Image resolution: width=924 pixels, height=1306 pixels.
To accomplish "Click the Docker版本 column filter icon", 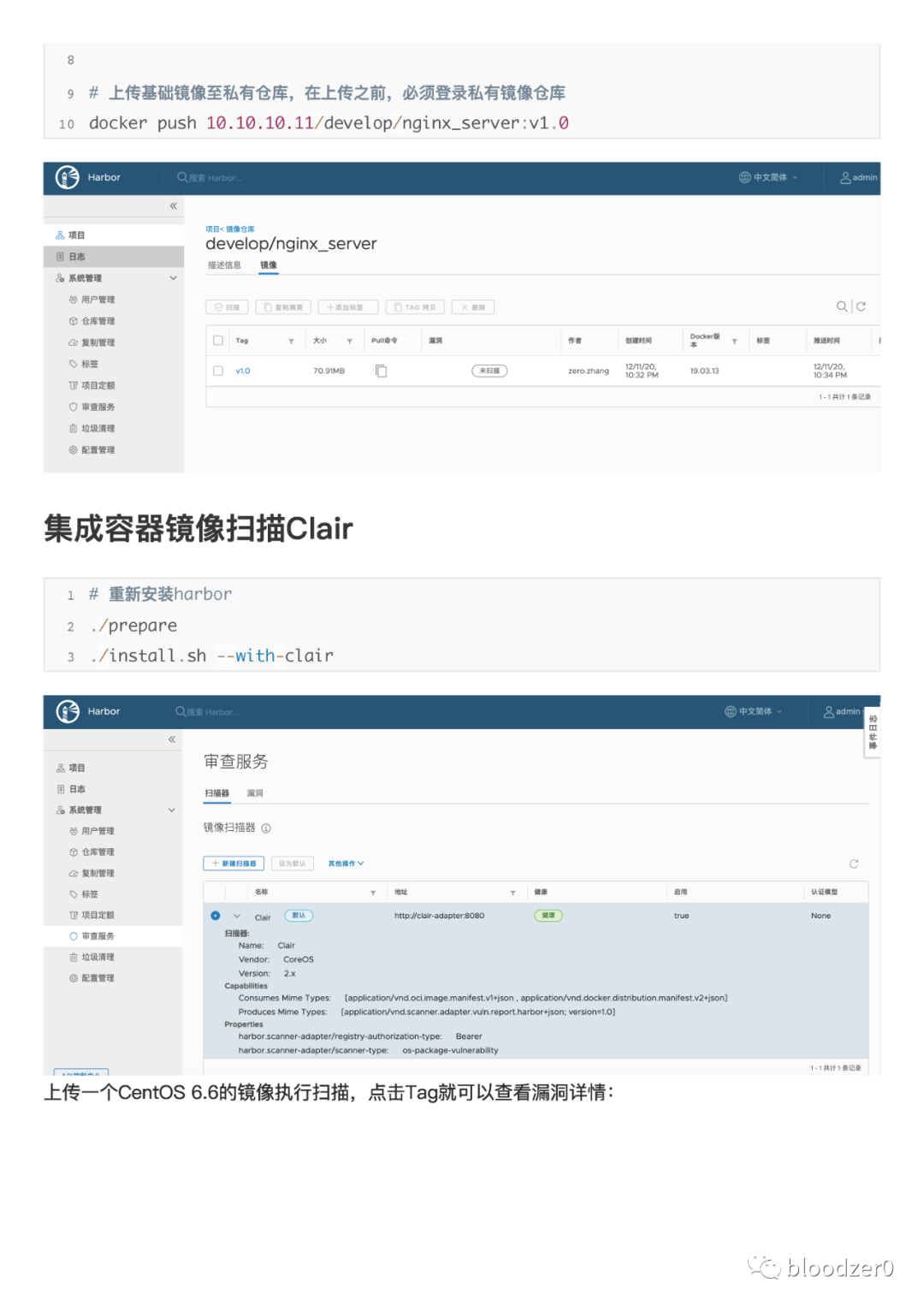I will tap(734, 341).
